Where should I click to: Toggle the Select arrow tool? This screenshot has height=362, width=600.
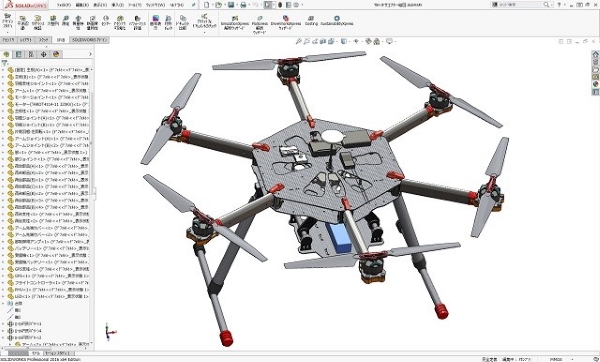pos(268,5)
